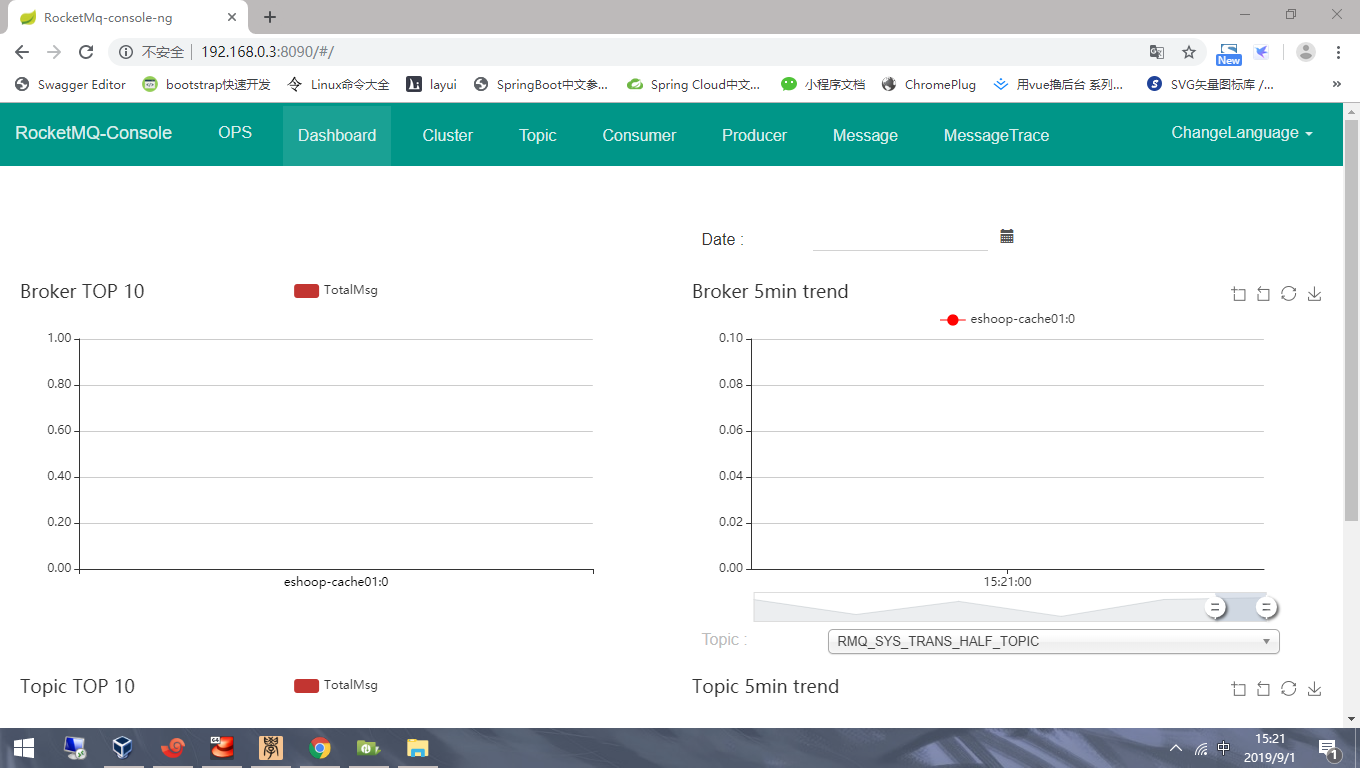Open the Swagger Editor bookmark
This screenshot has width=1360, height=768.
70,85
